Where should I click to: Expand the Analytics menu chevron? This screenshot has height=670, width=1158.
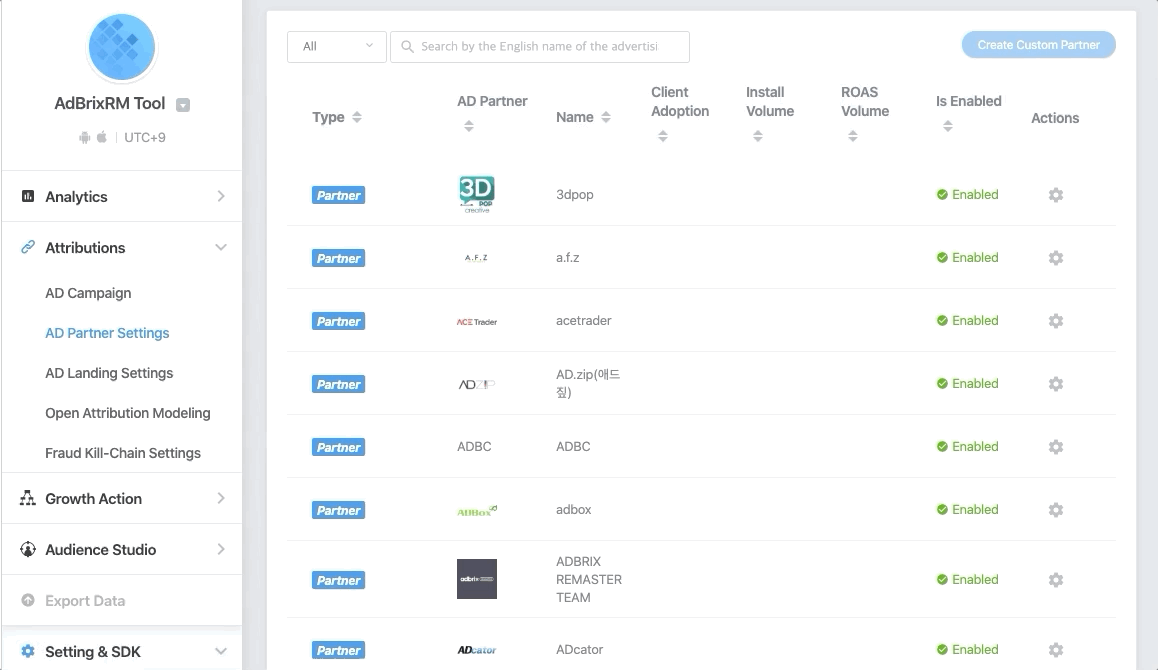(x=221, y=196)
